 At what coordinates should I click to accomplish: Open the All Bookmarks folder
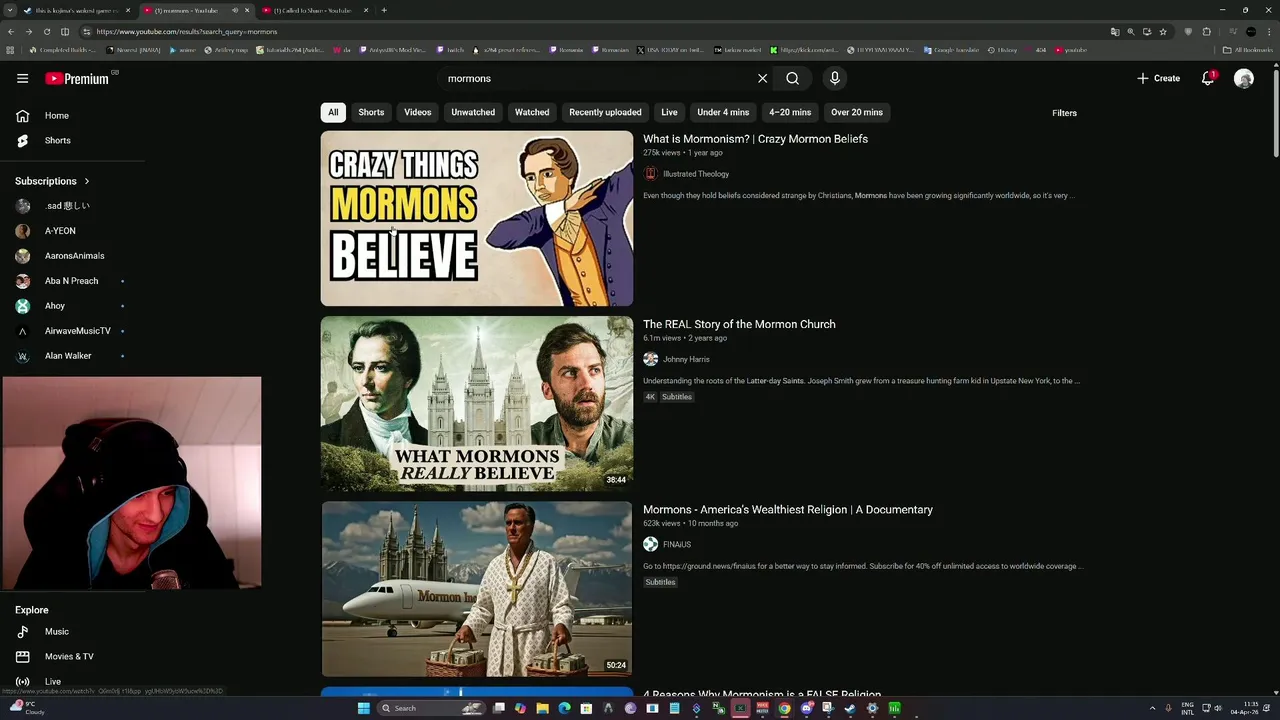click(x=1247, y=50)
